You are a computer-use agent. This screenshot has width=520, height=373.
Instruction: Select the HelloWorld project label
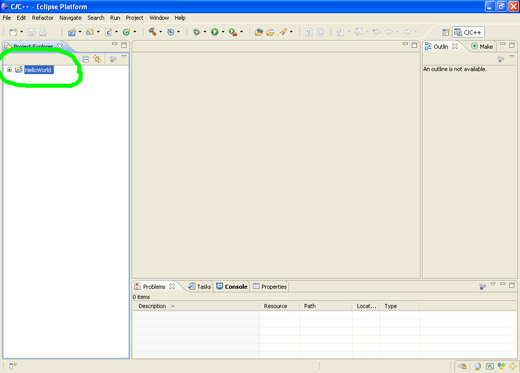(39, 70)
